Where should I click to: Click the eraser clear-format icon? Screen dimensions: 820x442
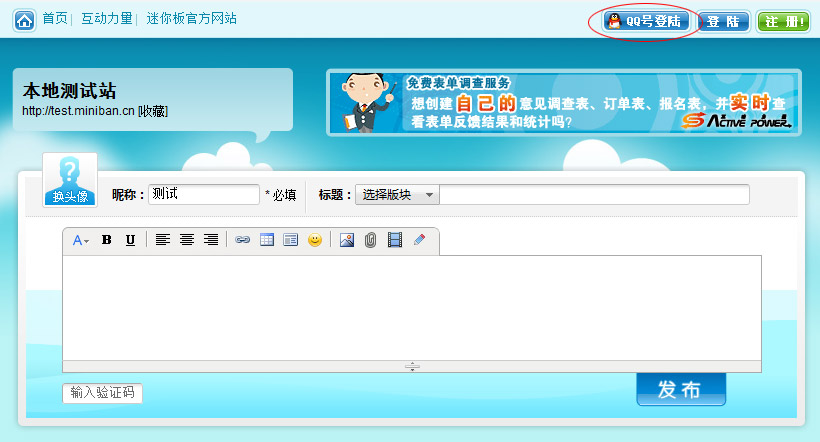[x=419, y=240]
